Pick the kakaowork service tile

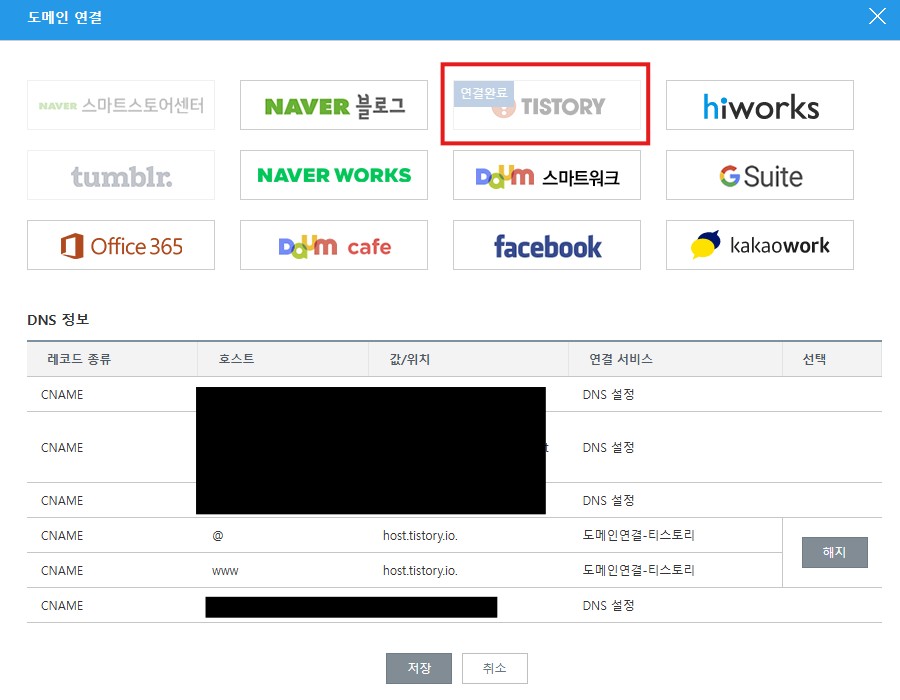click(x=759, y=245)
